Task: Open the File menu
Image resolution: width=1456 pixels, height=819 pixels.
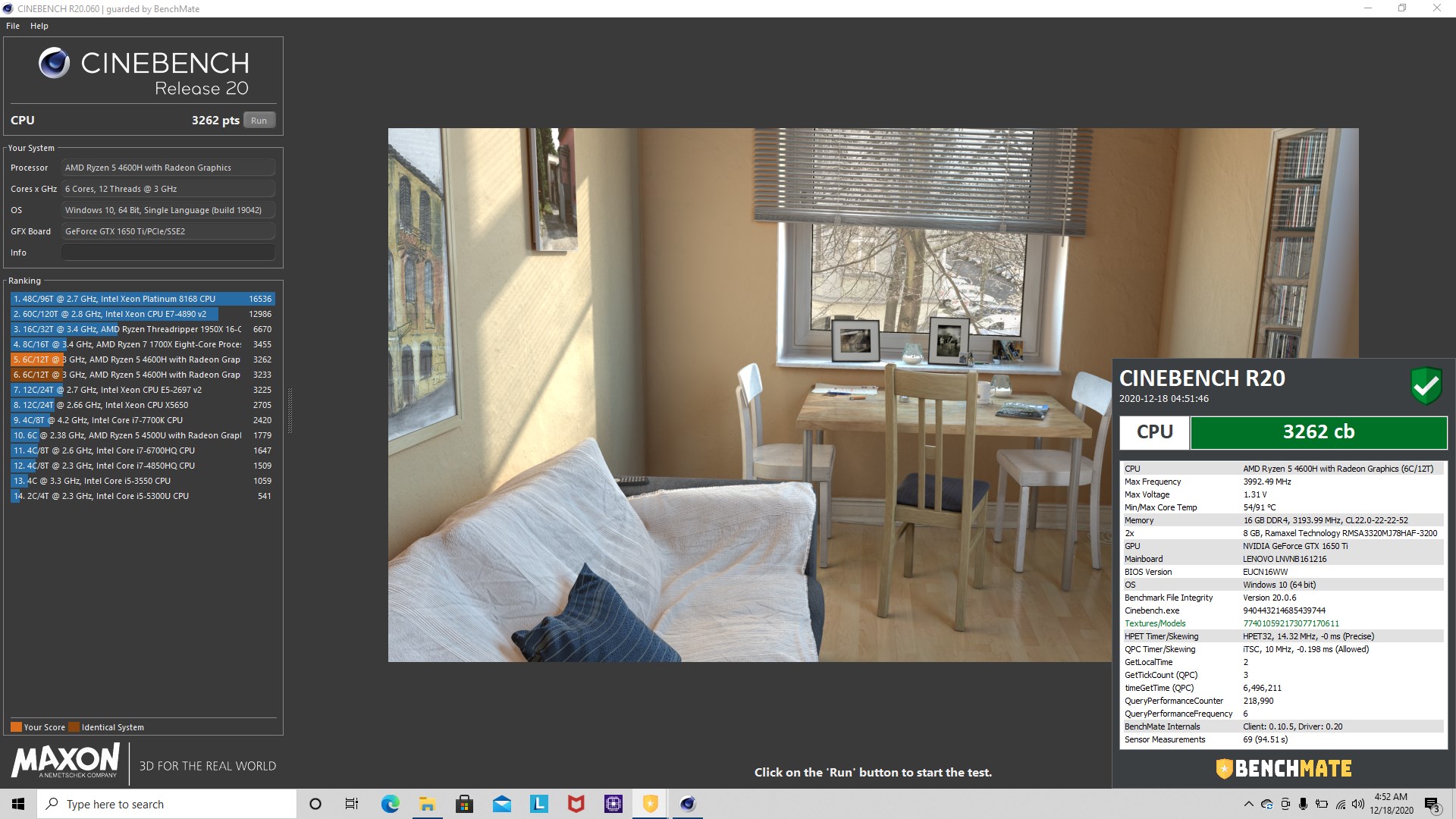Action: tap(13, 26)
